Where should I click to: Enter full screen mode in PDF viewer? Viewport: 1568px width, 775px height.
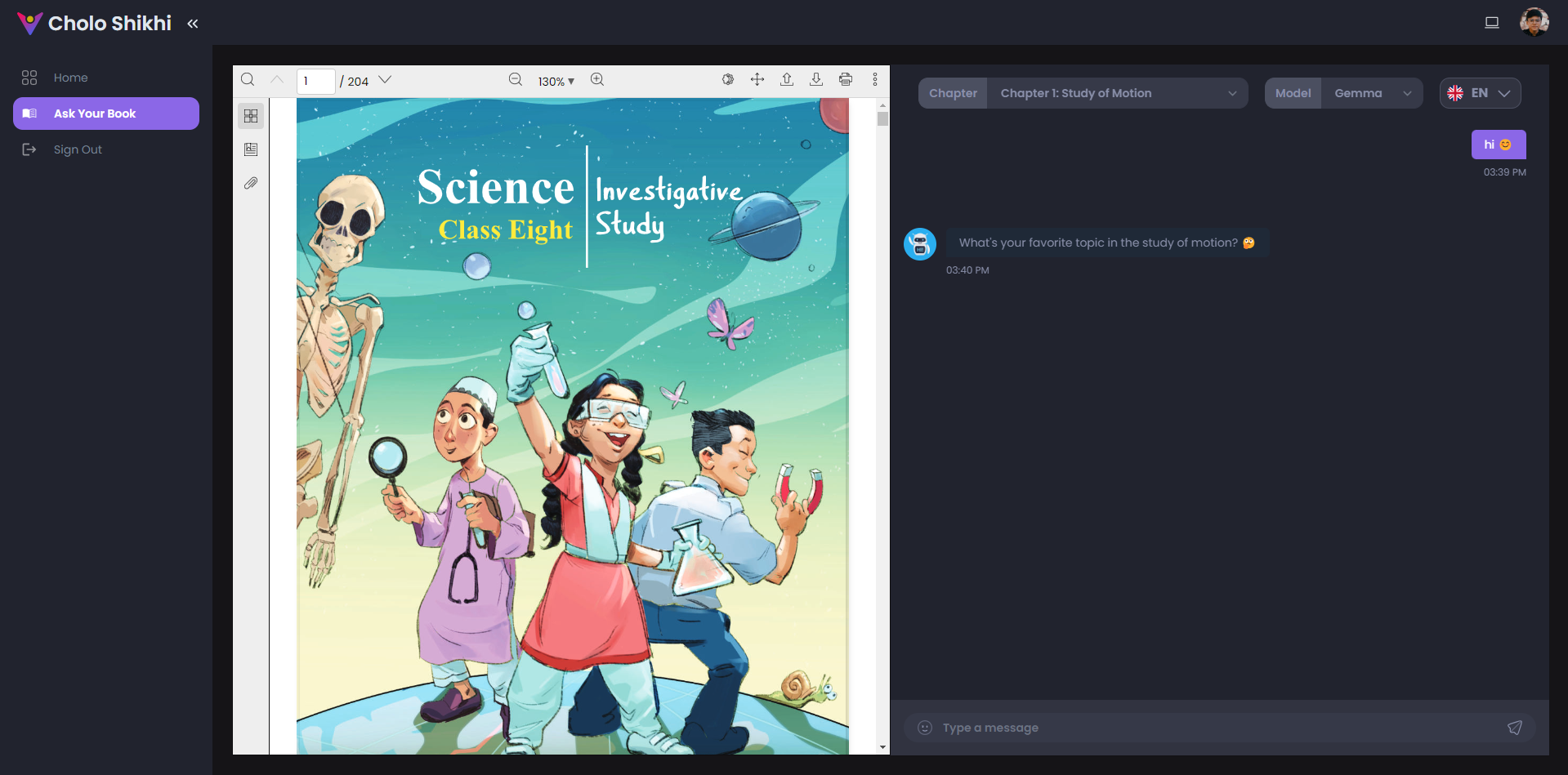(757, 80)
